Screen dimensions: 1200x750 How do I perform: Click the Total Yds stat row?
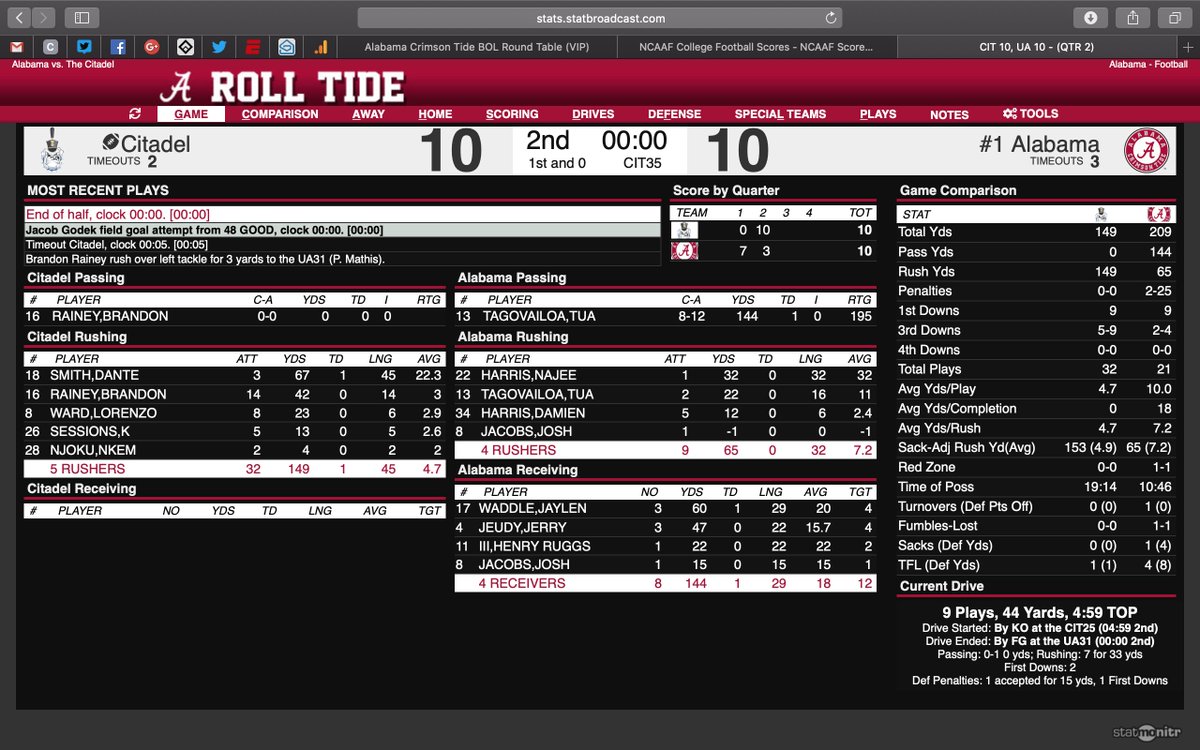pos(1037,232)
